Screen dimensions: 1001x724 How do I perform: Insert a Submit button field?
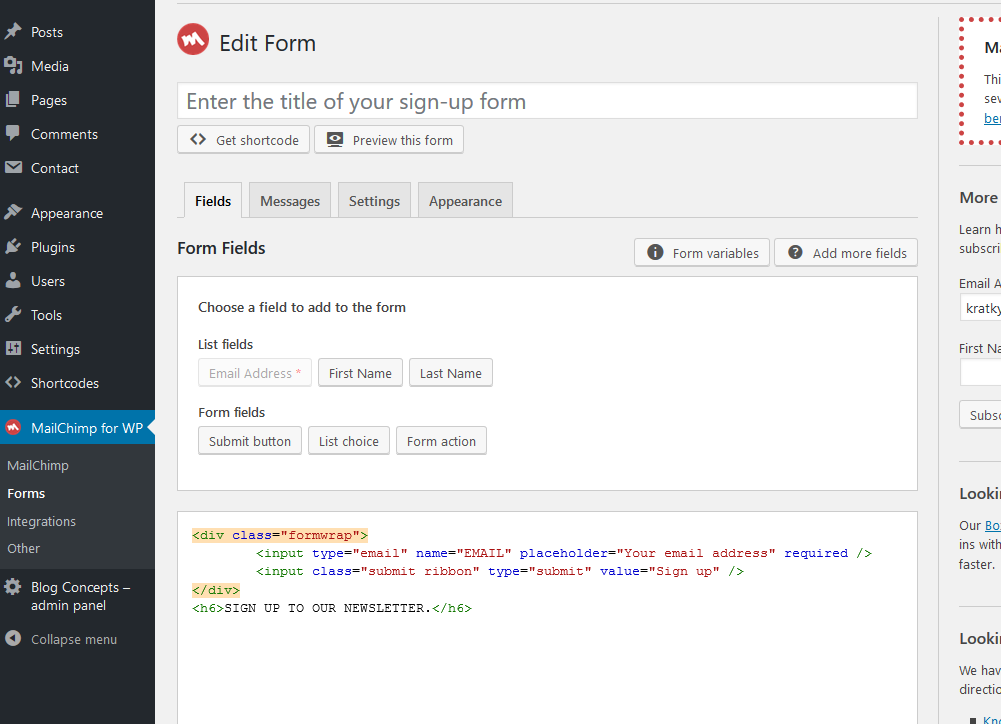pos(250,441)
